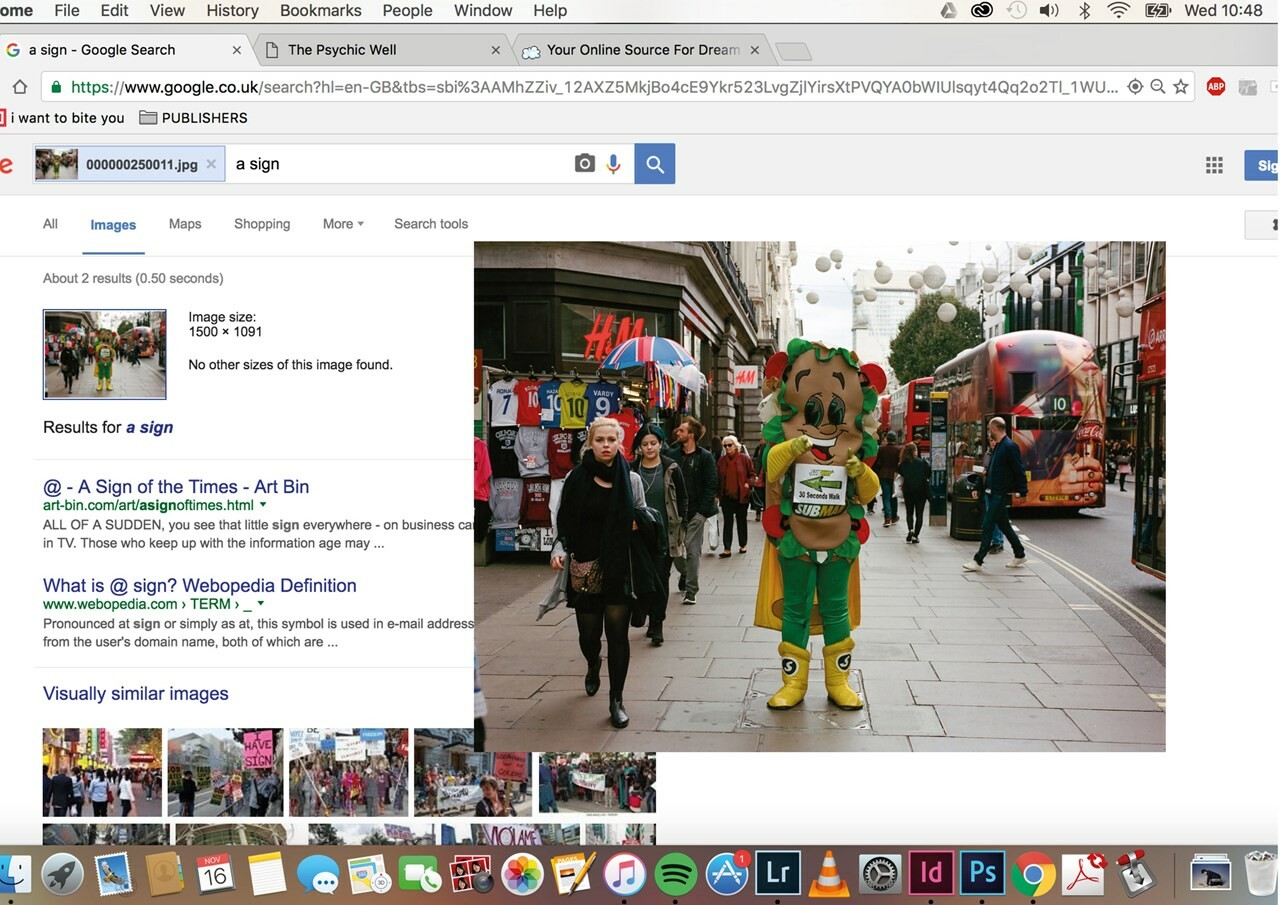Close 'The Psychic Well' tab
Screen dimensions: 1280x905
[x=496, y=50]
